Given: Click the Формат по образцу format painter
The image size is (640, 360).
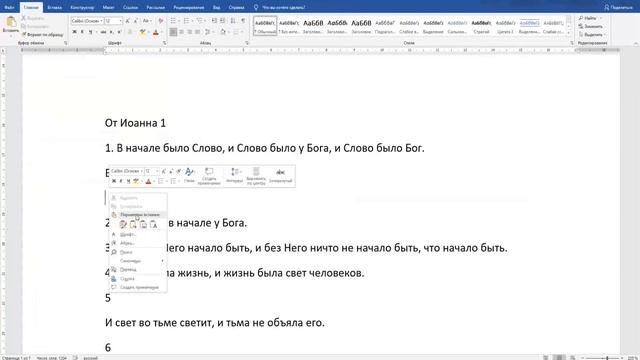Looking at the screenshot, I should click(x=42, y=35).
